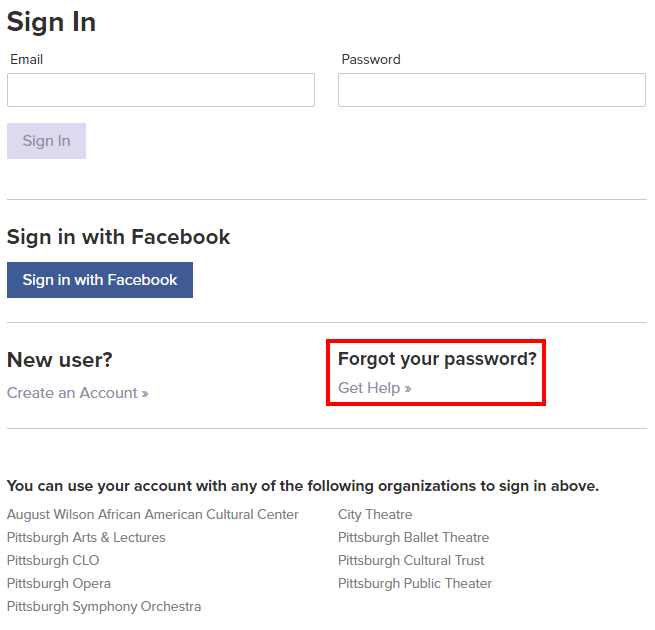Viewport: 655px width, 630px height.
Task: Open the Pittsburgh Cultural Trust link
Action: coord(411,561)
